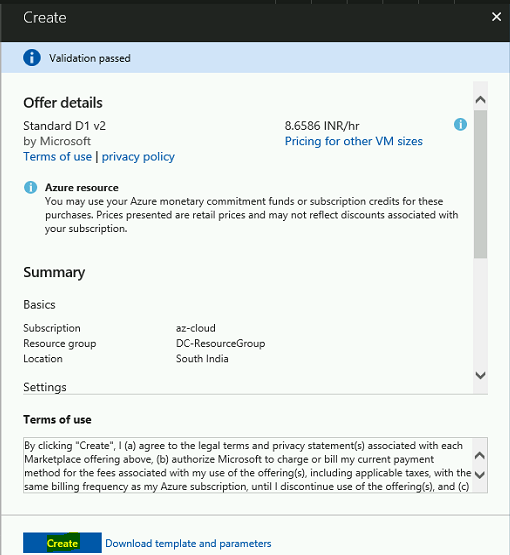The image size is (510, 555).
Task: Open the privacy policy link
Action: coord(138,156)
